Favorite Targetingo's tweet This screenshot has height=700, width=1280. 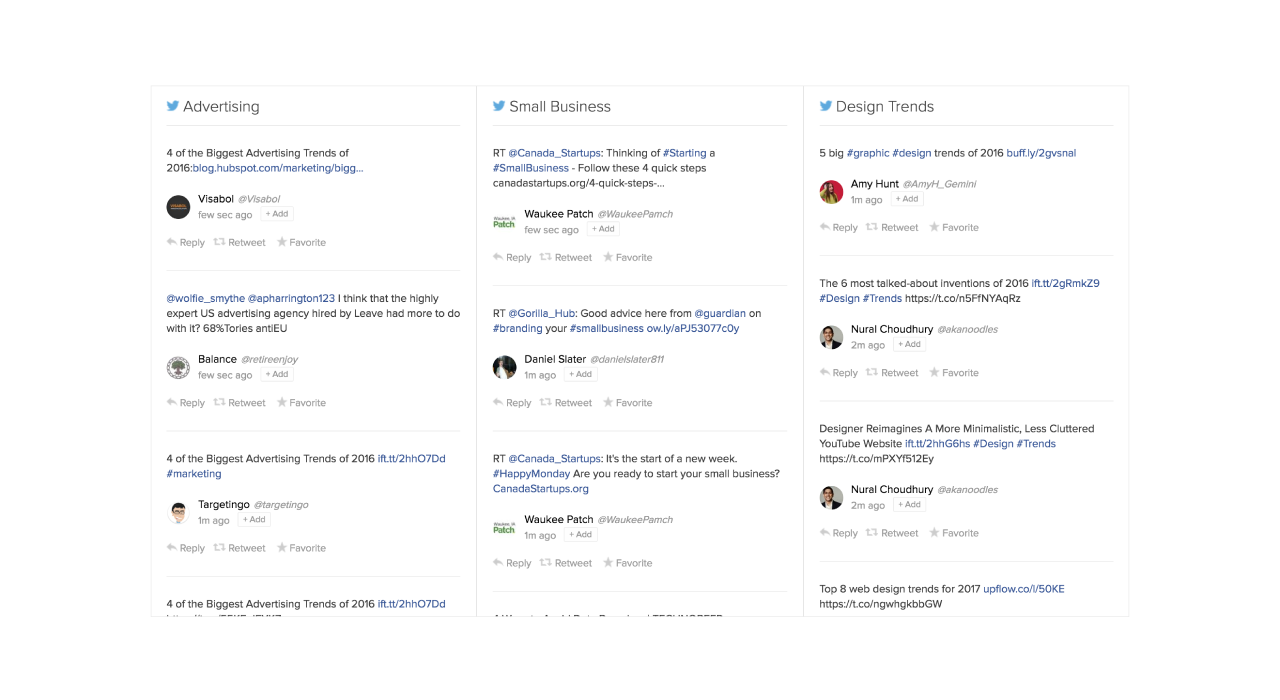pyautogui.click(x=301, y=548)
